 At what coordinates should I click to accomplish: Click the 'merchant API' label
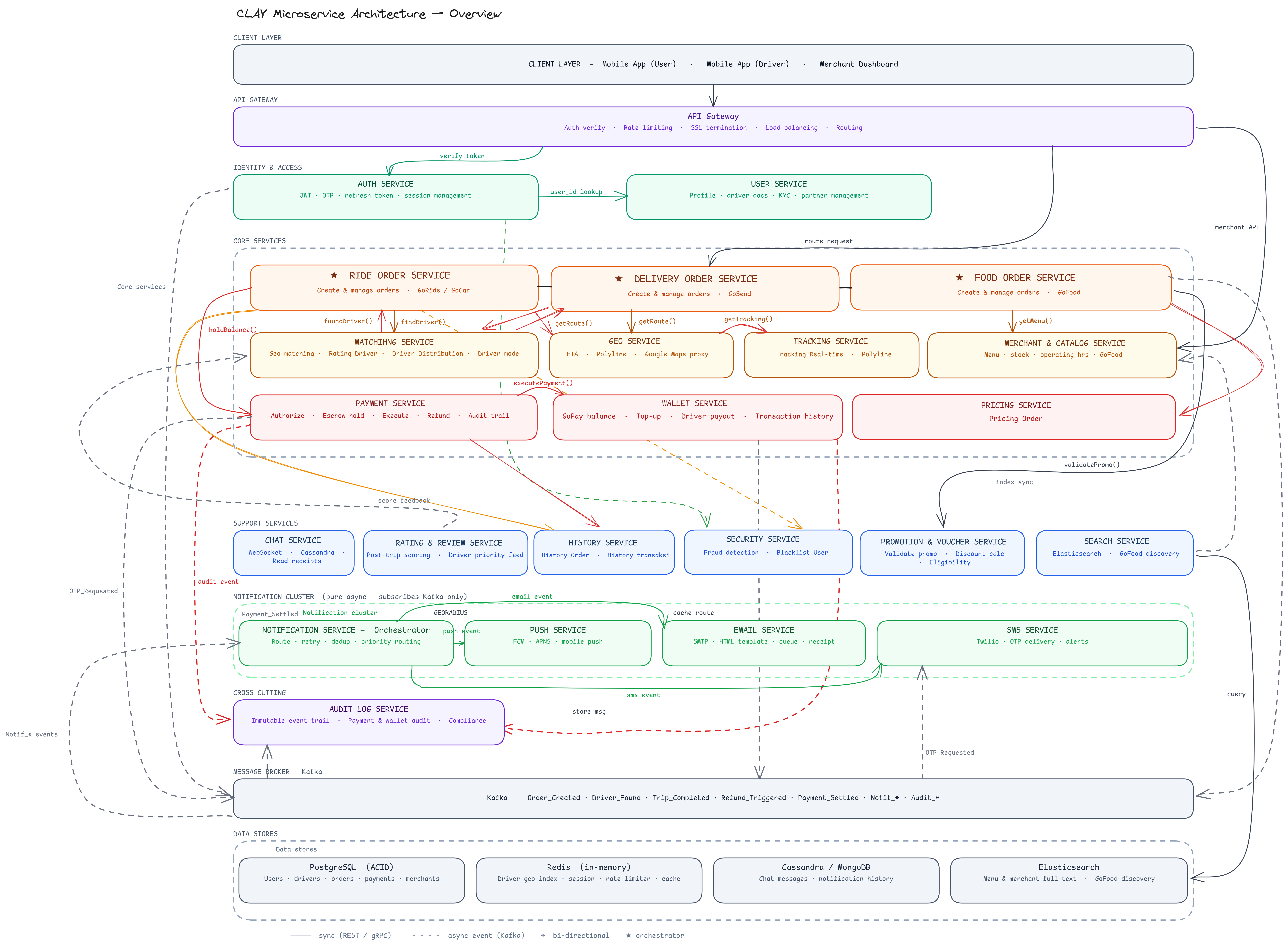[1237, 227]
